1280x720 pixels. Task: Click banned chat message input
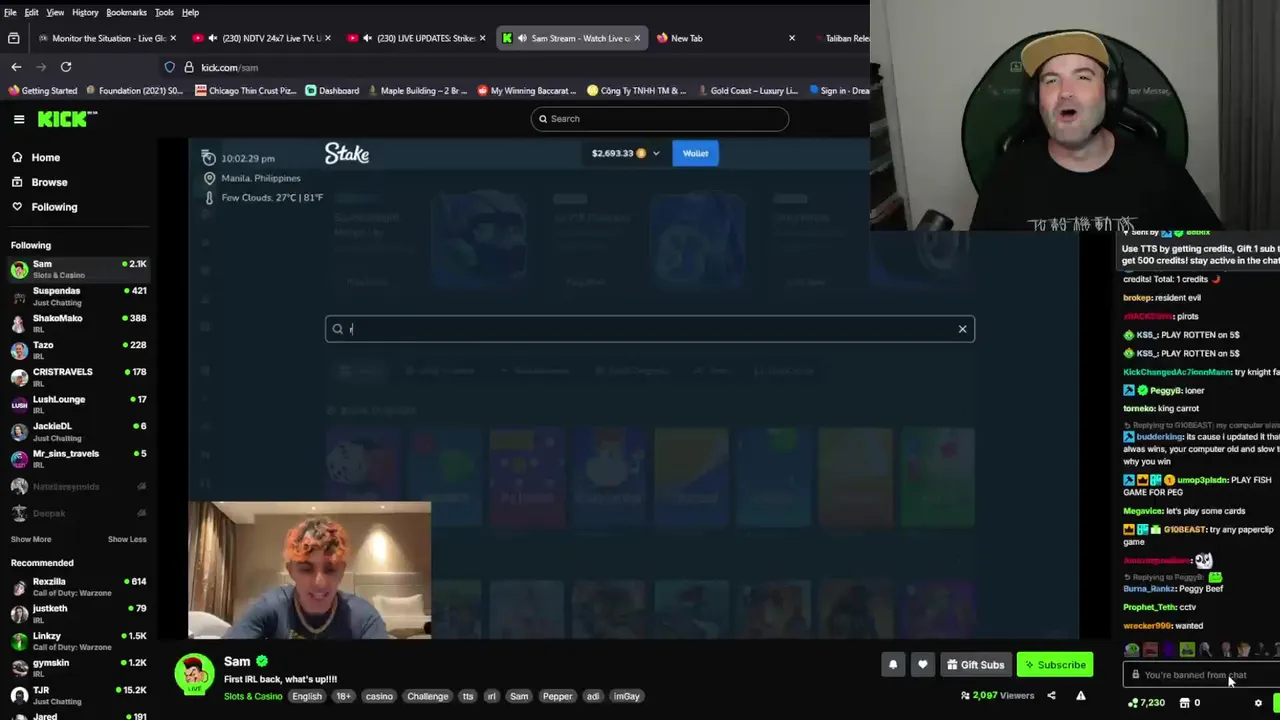point(1201,675)
